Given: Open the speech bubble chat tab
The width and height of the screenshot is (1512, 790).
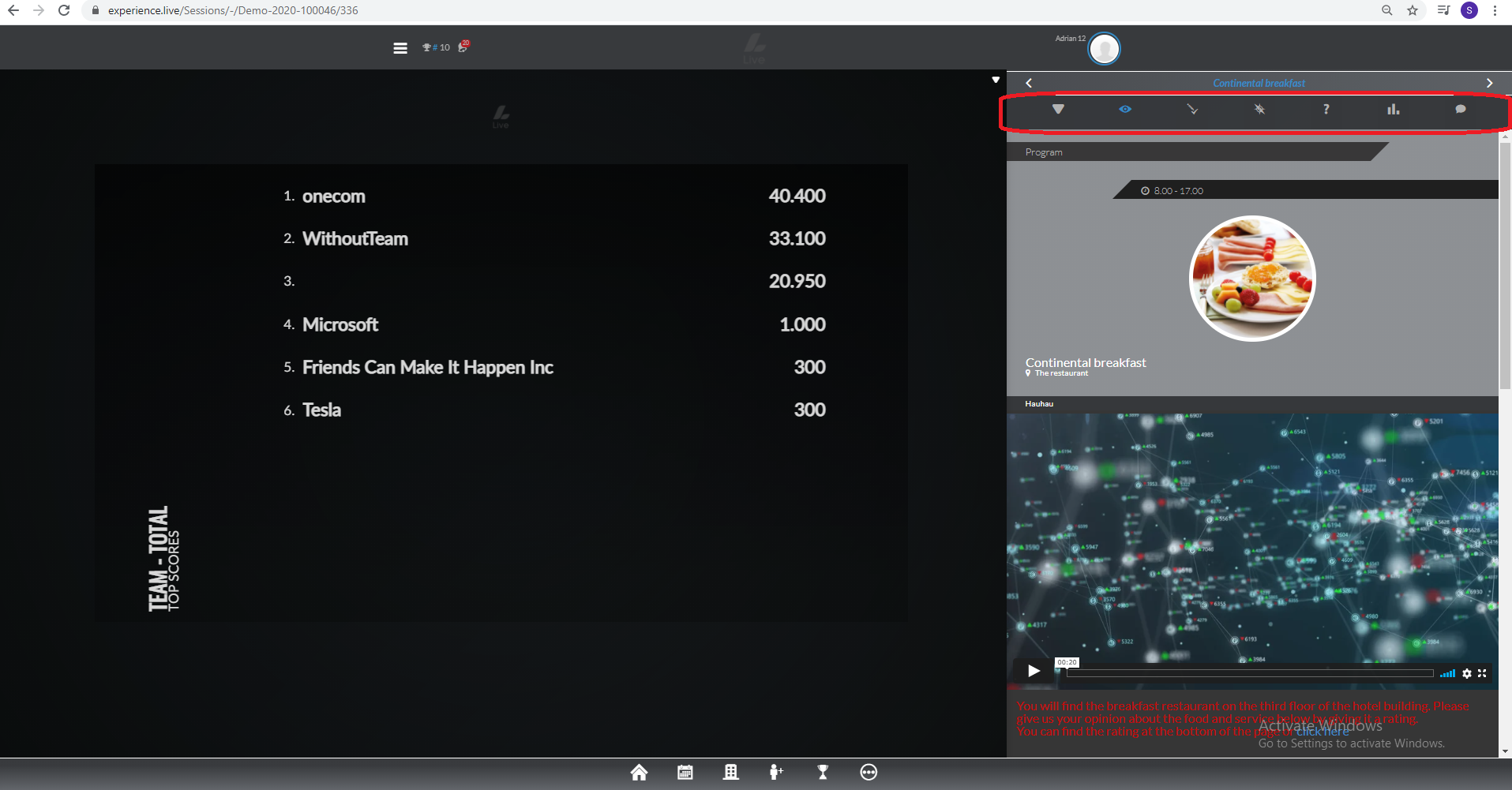Looking at the screenshot, I should click(x=1461, y=109).
